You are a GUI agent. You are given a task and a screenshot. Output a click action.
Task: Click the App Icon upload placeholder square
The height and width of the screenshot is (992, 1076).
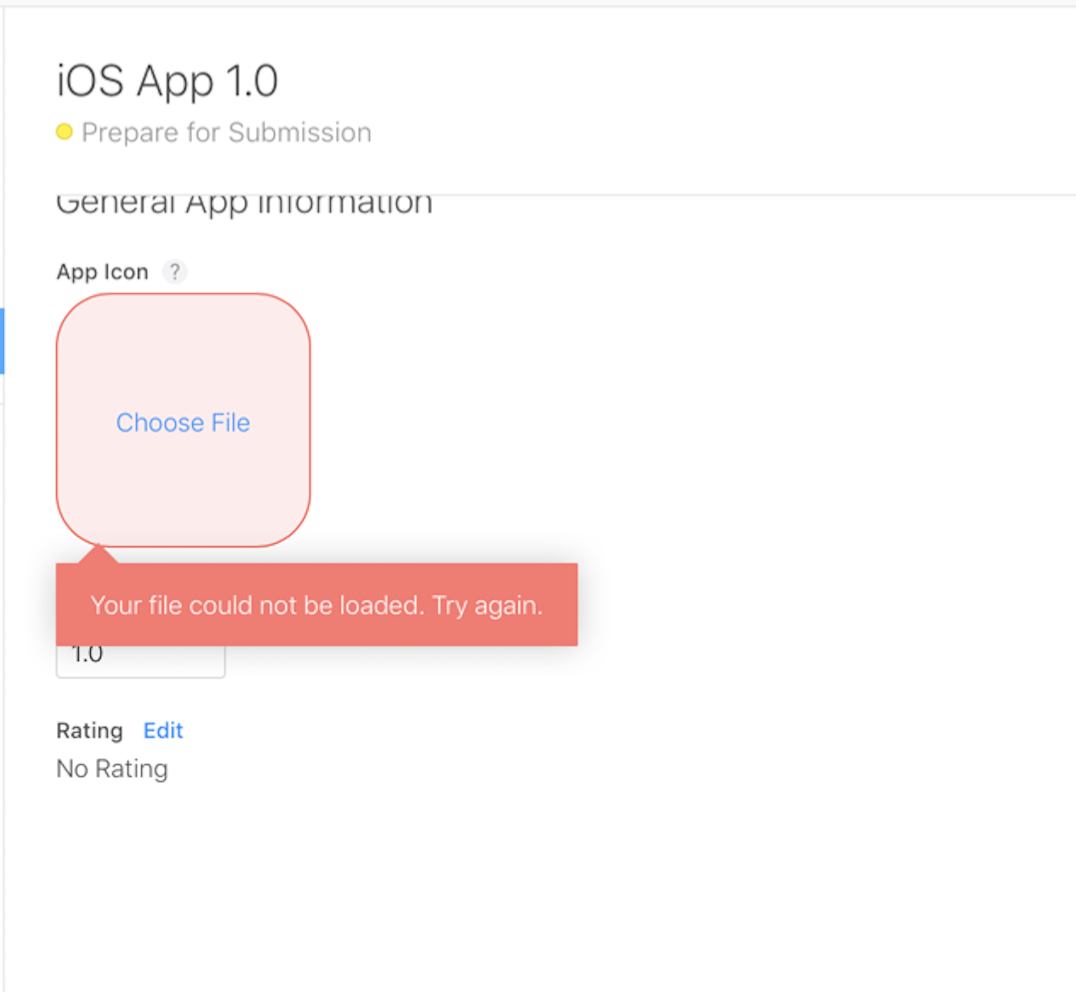click(183, 420)
